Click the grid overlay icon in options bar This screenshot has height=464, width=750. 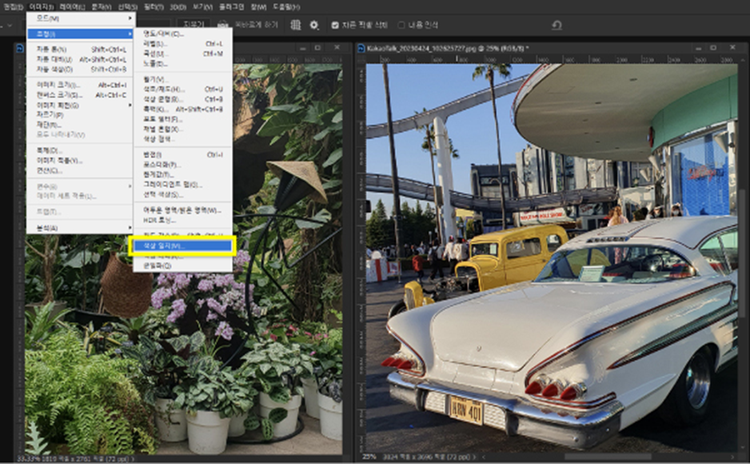[295, 25]
